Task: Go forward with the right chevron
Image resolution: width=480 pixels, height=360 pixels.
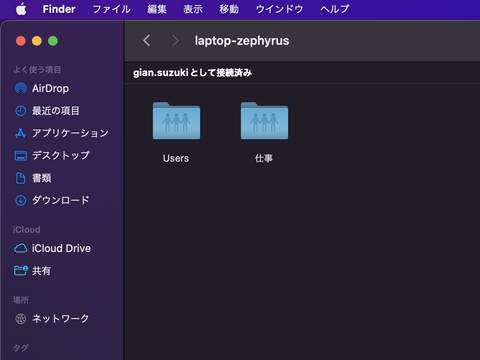Action: coord(175,41)
